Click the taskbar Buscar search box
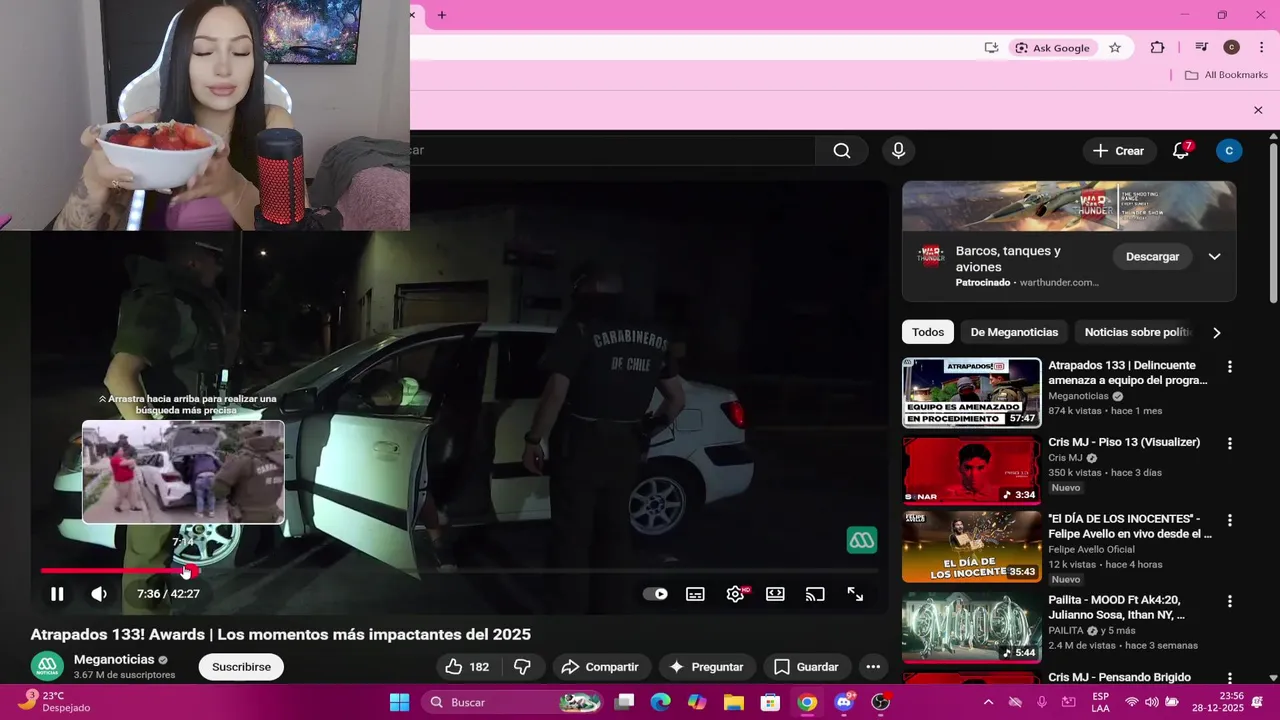 pos(513,702)
